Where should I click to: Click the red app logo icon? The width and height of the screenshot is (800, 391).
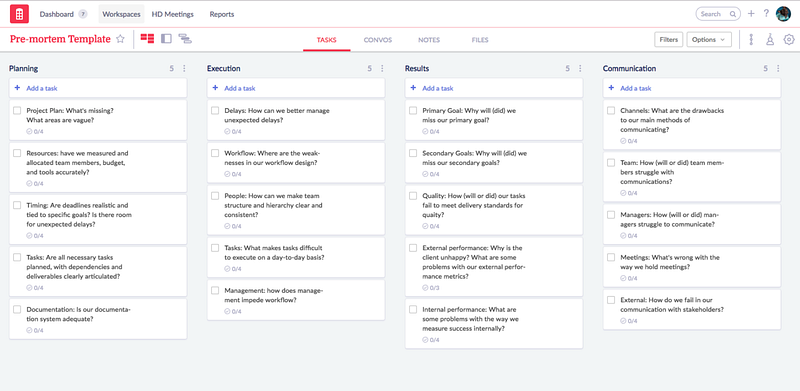[19, 14]
